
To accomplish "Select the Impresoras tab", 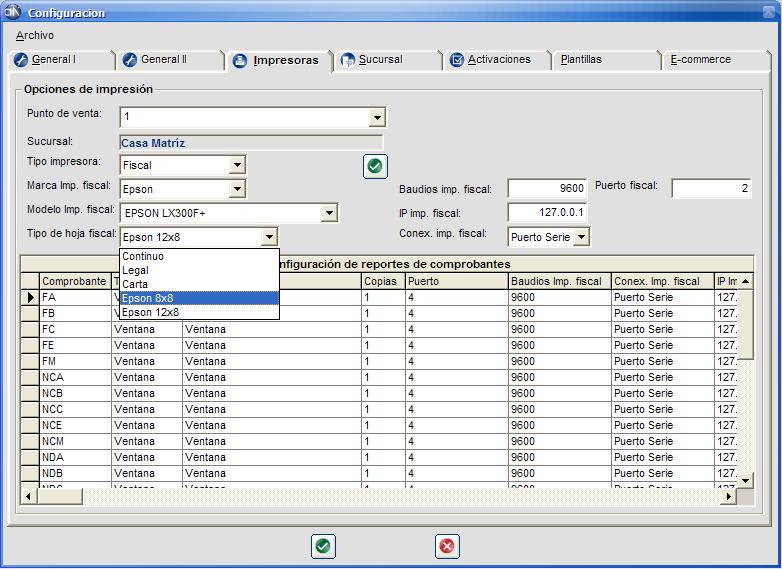I will point(280,61).
